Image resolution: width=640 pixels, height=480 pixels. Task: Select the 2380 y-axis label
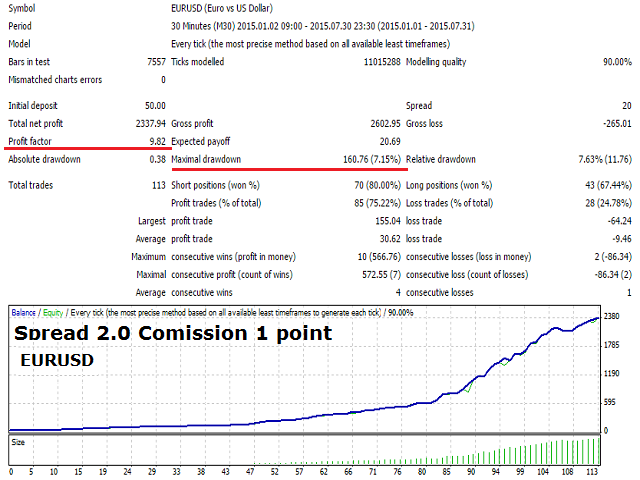pos(611,316)
